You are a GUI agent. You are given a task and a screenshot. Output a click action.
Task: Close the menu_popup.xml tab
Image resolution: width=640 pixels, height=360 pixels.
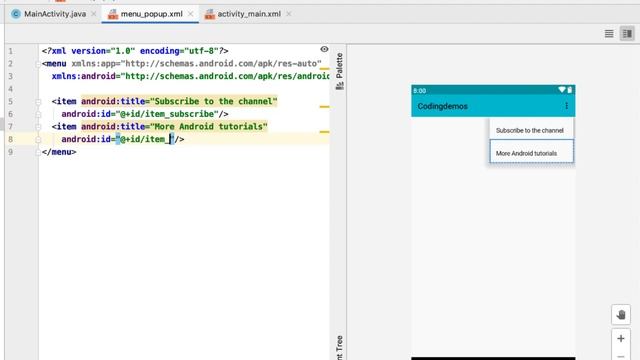(190, 14)
